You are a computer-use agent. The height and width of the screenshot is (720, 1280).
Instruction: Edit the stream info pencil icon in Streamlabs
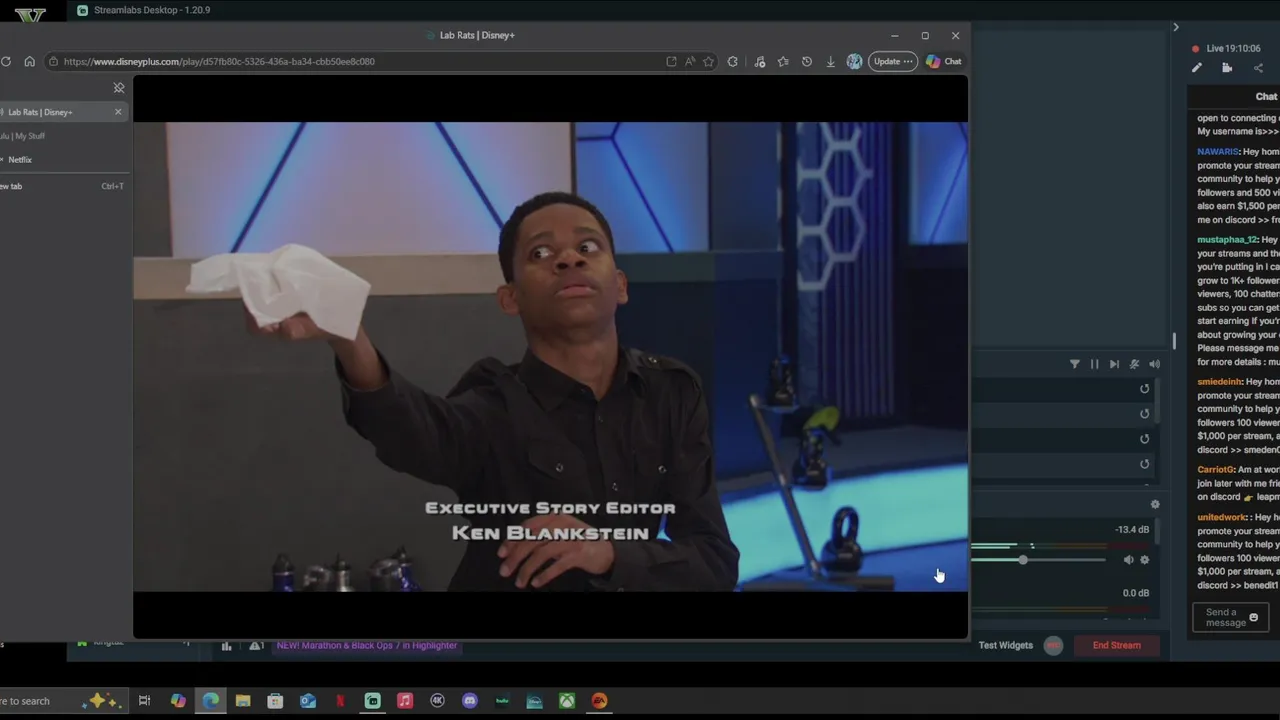[1197, 68]
